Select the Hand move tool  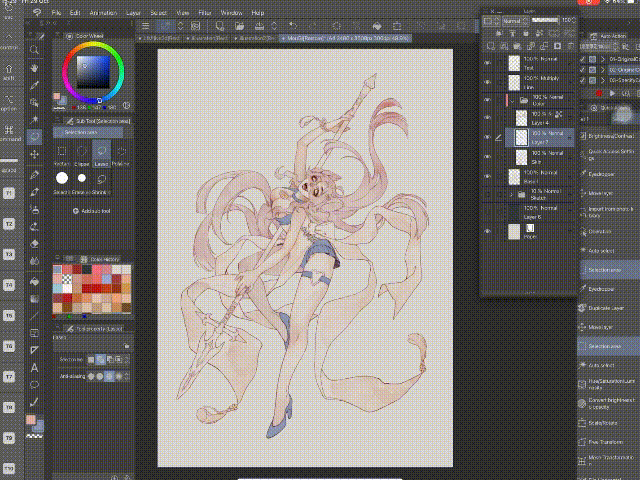(35, 67)
